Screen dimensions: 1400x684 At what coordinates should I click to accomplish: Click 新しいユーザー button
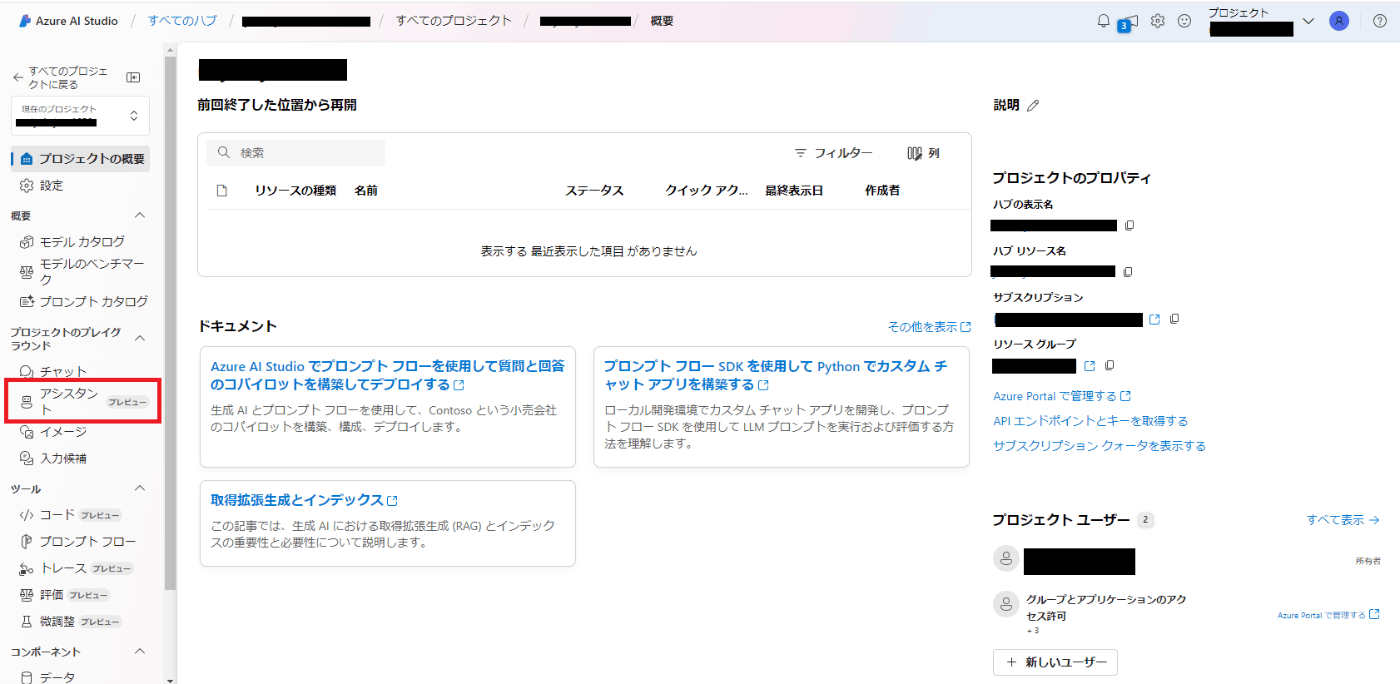[x=1055, y=662]
